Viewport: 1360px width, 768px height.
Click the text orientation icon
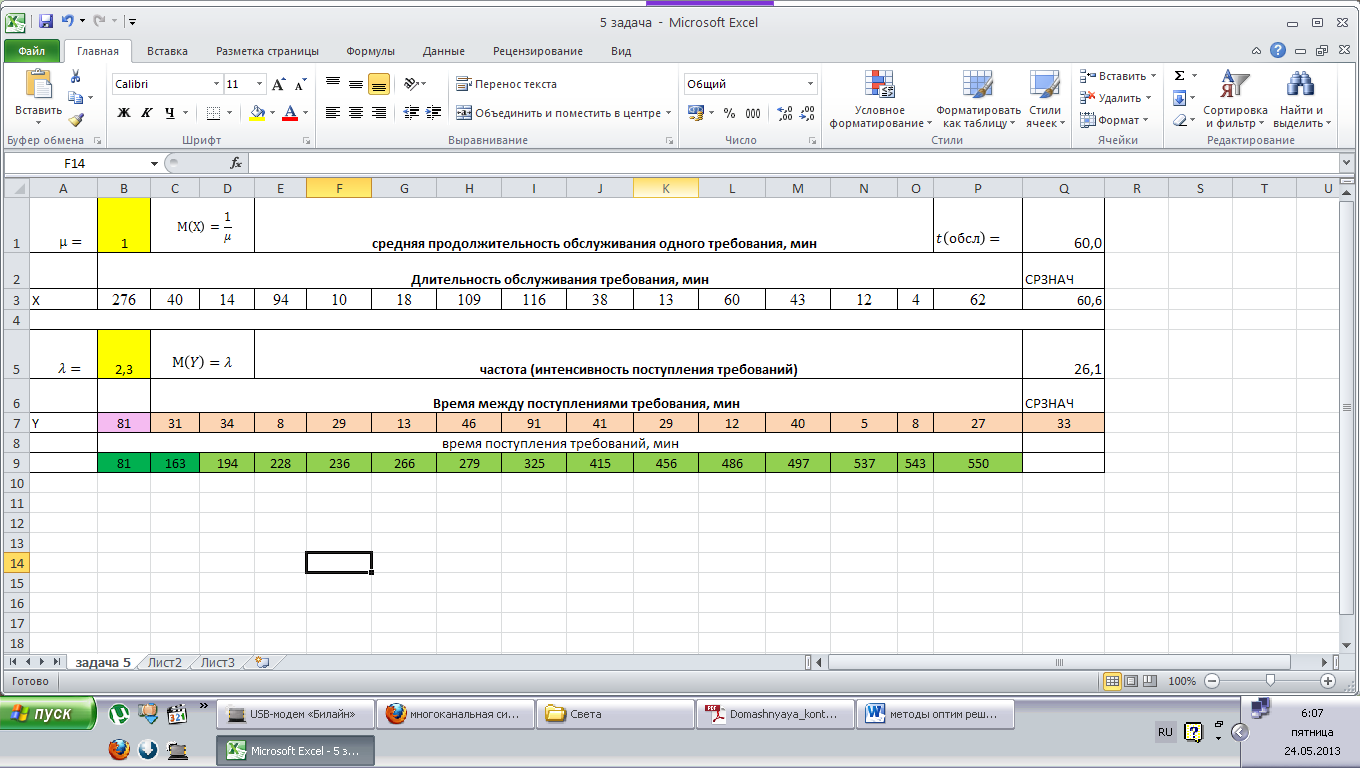(x=411, y=84)
